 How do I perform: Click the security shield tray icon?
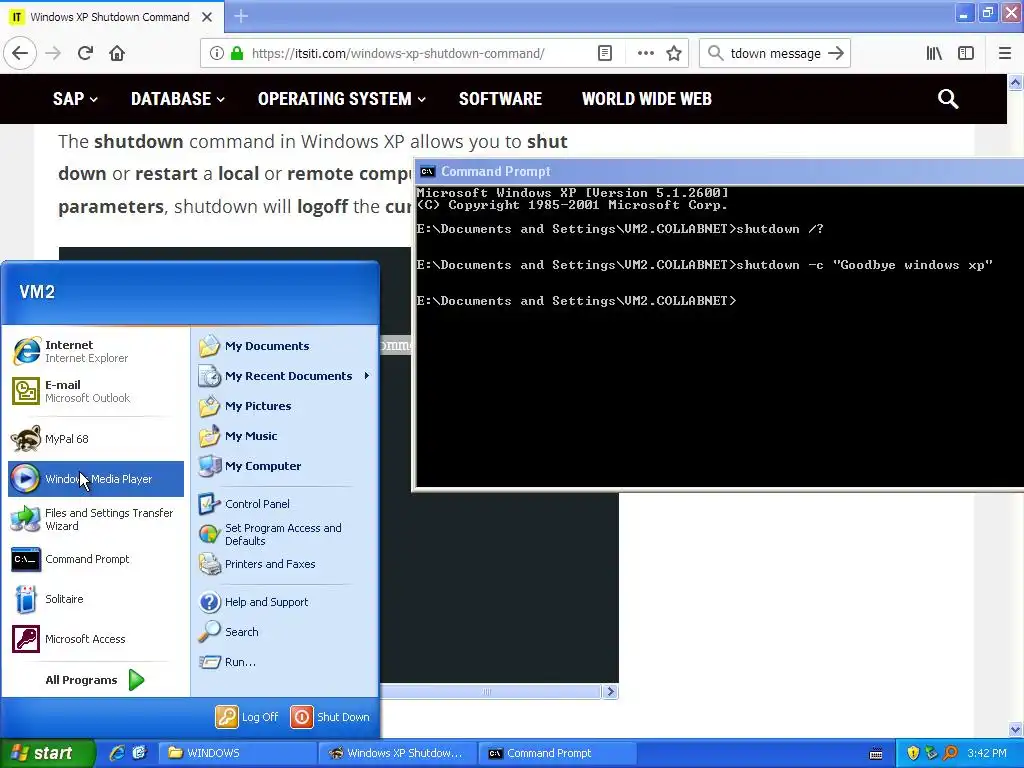coord(913,753)
